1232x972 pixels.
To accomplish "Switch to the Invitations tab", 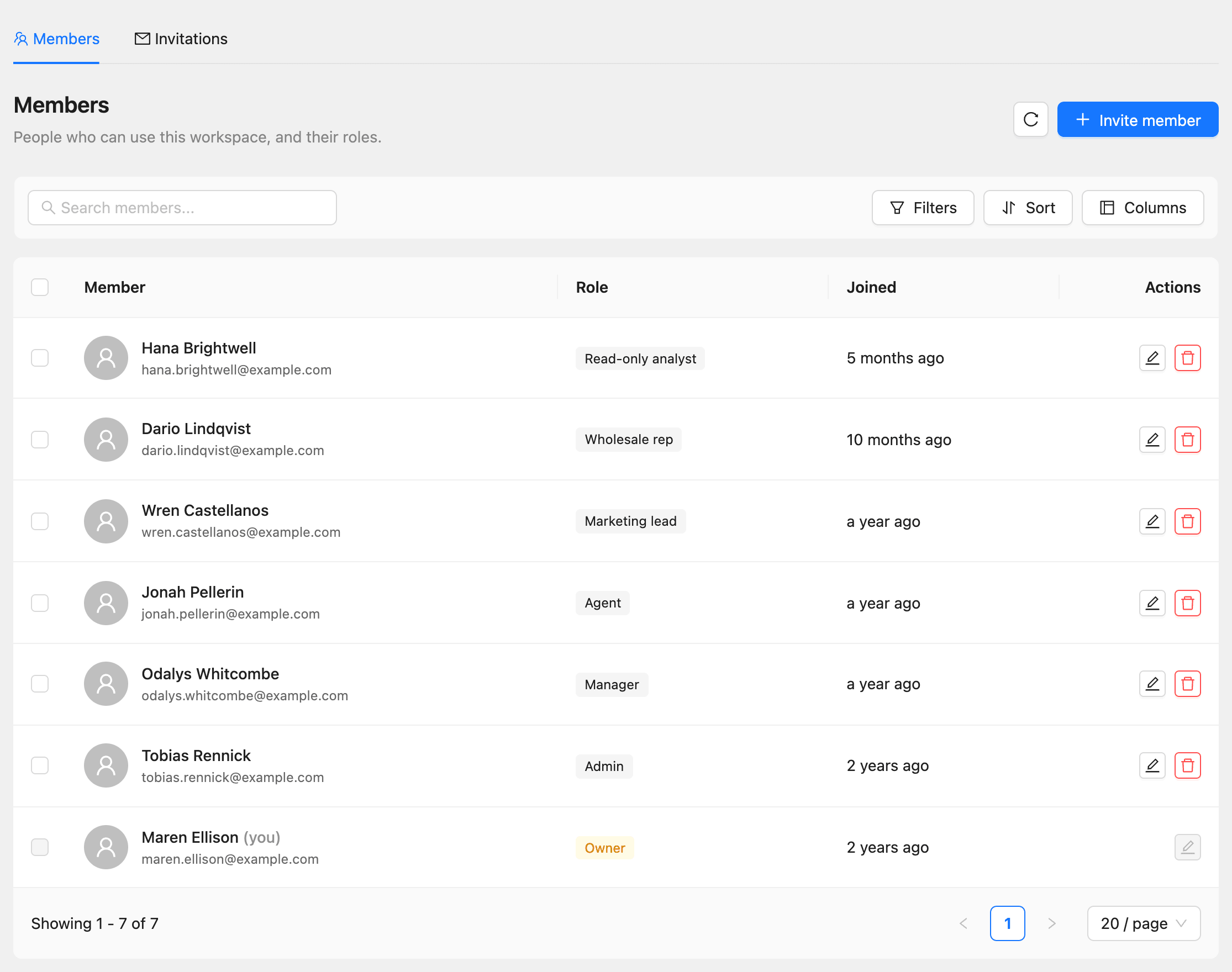I will (x=181, y=39).
